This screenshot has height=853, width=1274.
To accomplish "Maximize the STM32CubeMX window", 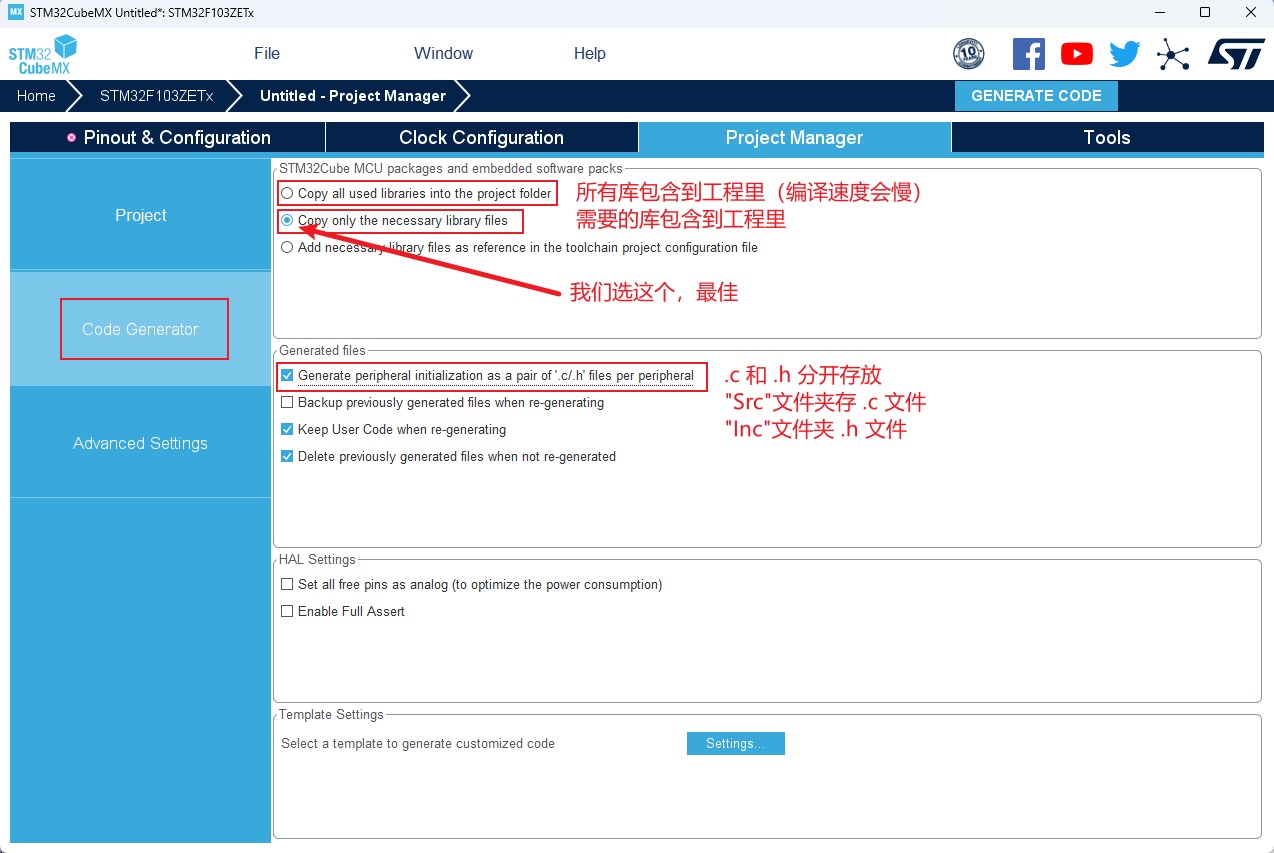I will coord(1205,12).
